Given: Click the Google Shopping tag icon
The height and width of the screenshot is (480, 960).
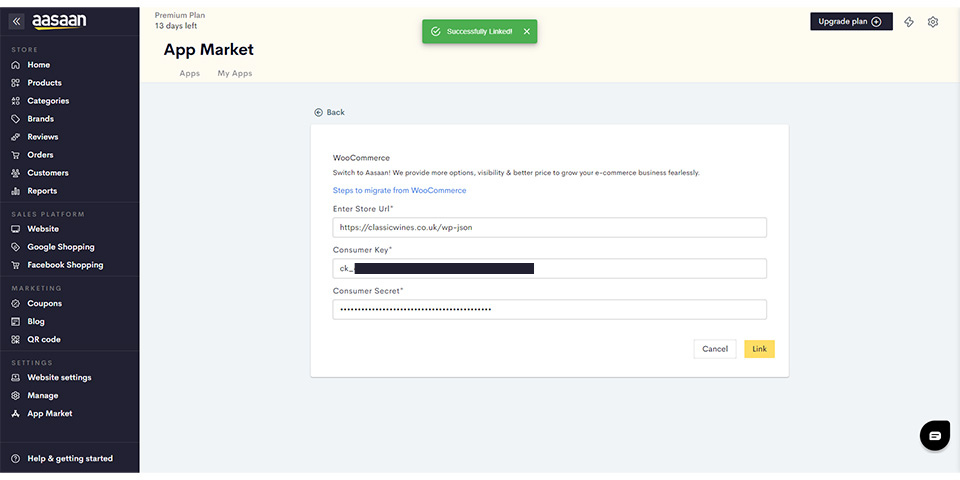Looking at the screenshot, I should [16, 247].
